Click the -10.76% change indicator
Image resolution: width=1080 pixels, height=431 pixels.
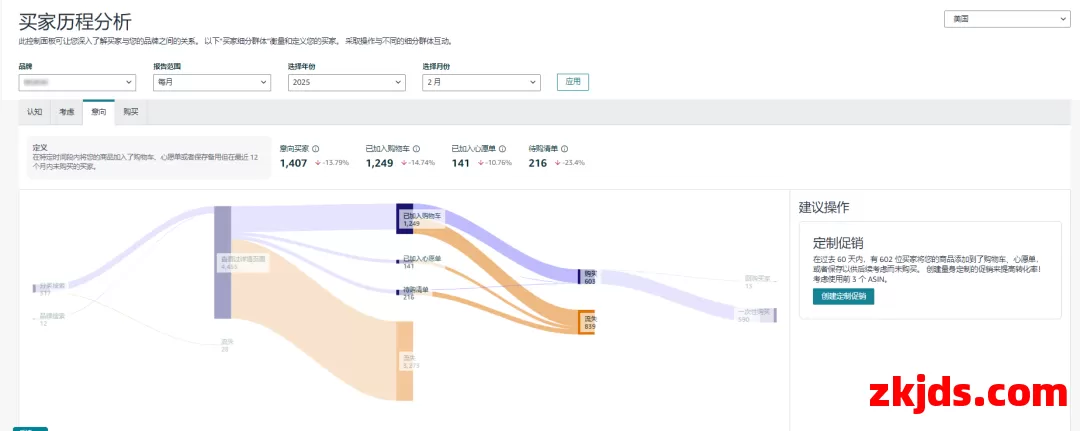pos(494,163)
